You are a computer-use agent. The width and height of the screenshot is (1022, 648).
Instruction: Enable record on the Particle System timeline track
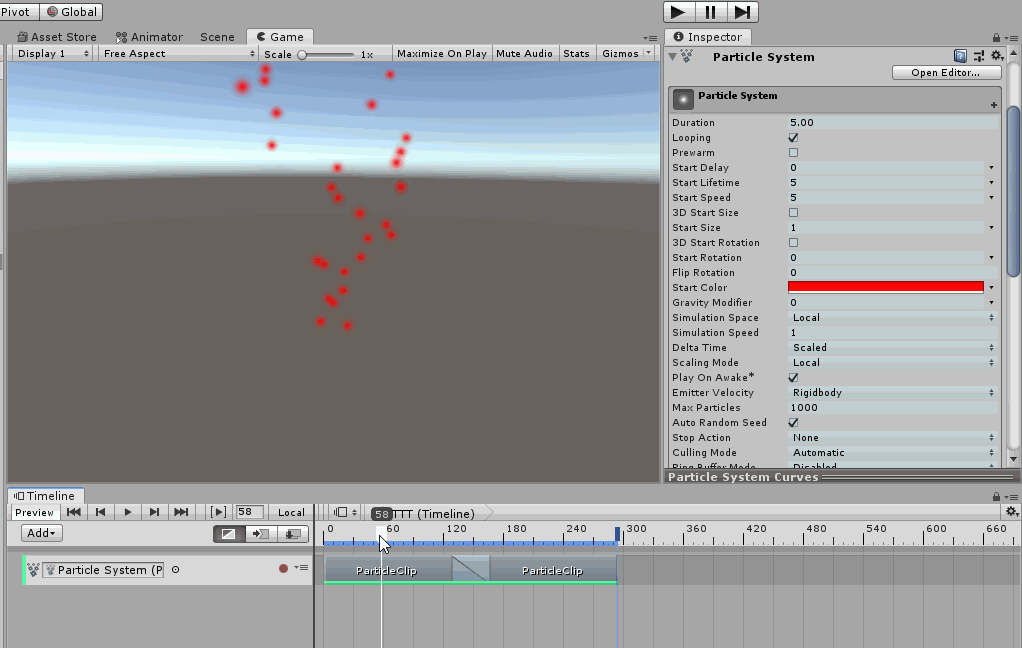pyautogui.click(x=283, y=568)
